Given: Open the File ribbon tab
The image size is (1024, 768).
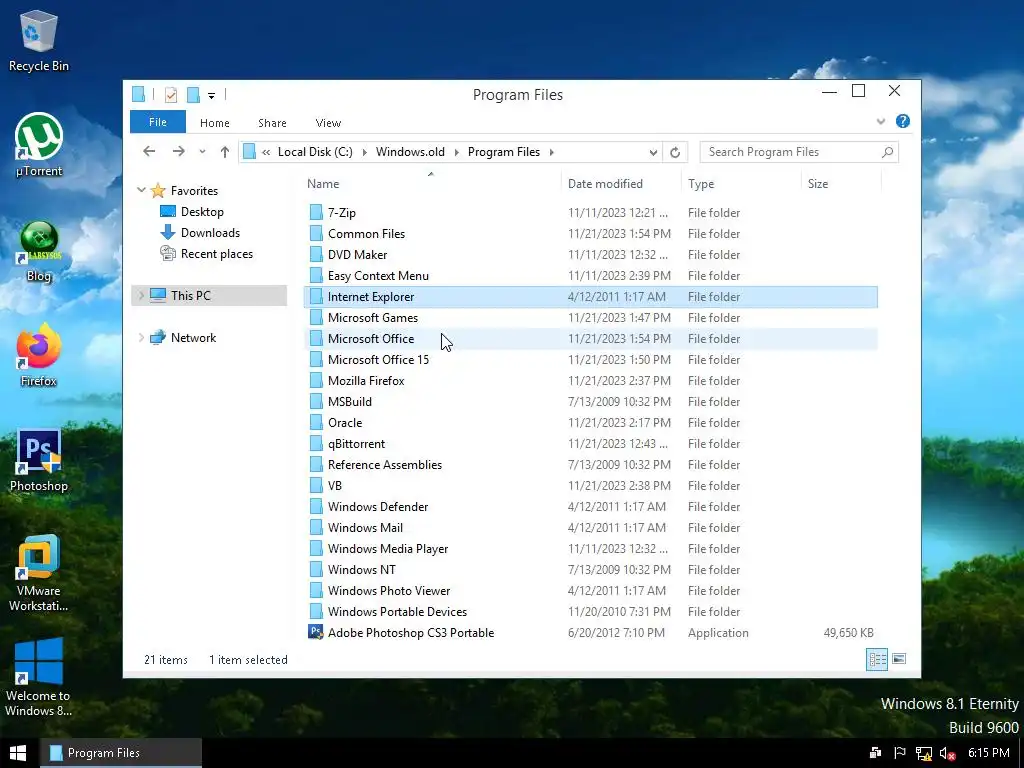Looking at the screenshot, I should click(x=157, y=122).
